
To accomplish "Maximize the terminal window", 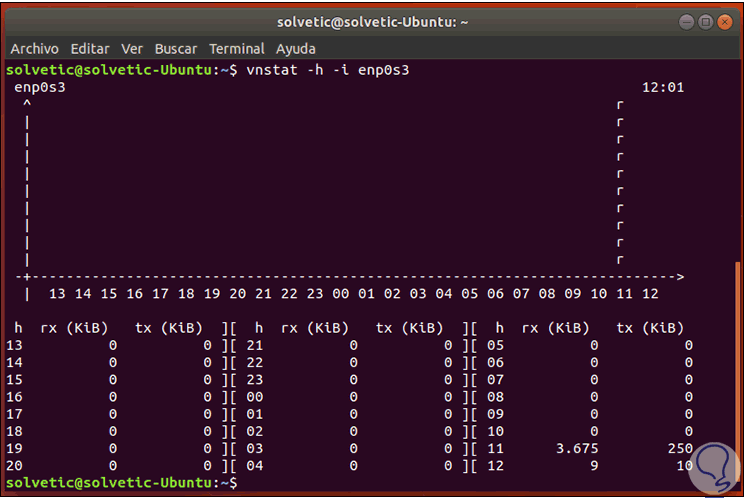I will pos(706,22).
